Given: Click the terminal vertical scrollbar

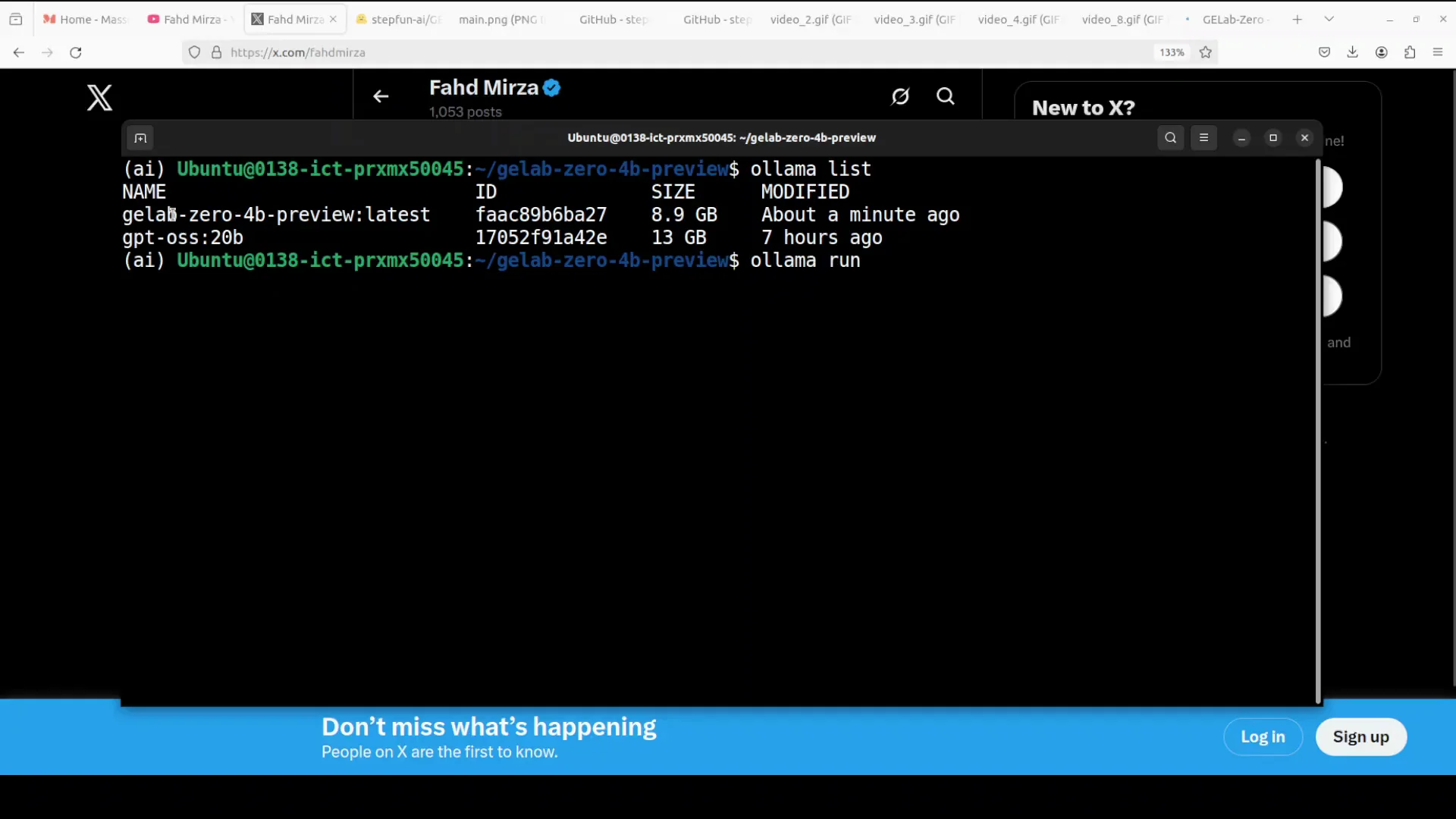Looking at the screenshot, I should point(1318,425).
